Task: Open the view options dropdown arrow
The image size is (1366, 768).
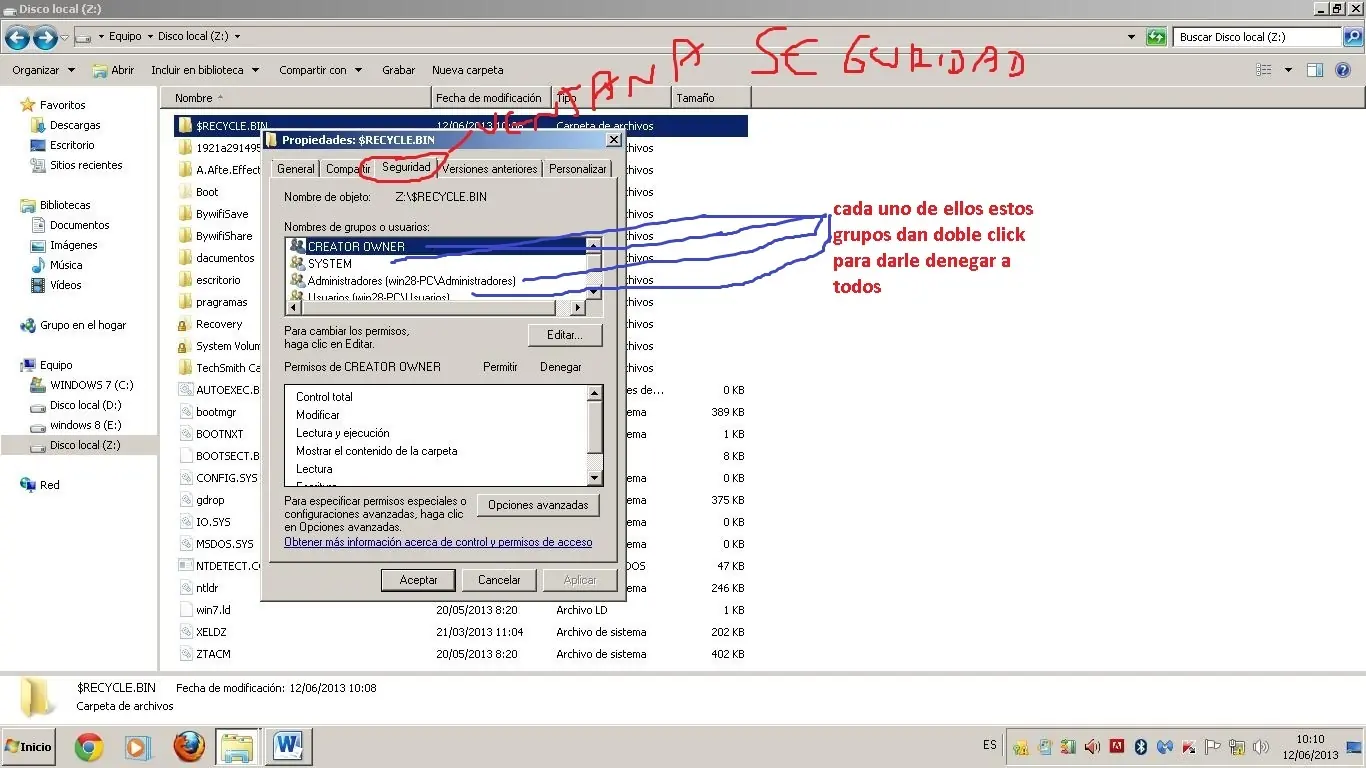Action: click(x=1288, y=70)
